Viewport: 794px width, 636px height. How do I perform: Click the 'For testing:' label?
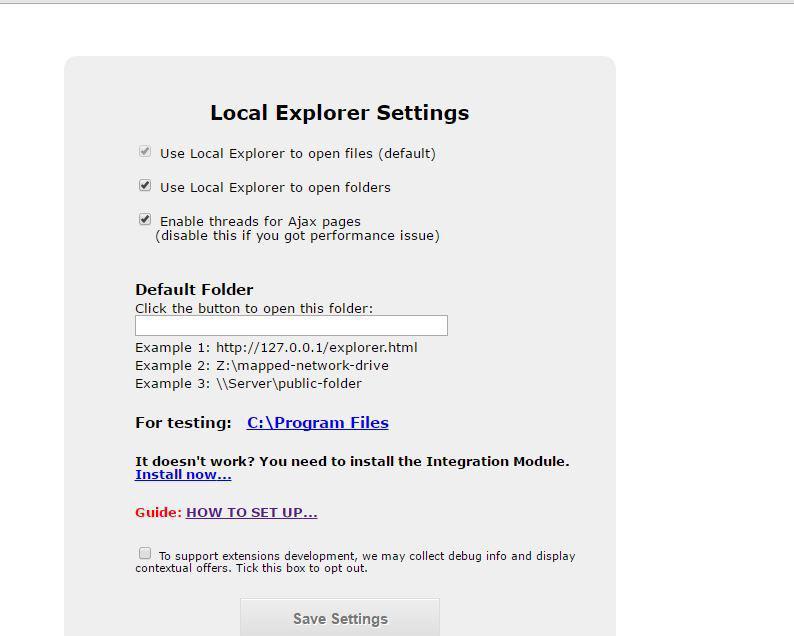tap(183, 423)
